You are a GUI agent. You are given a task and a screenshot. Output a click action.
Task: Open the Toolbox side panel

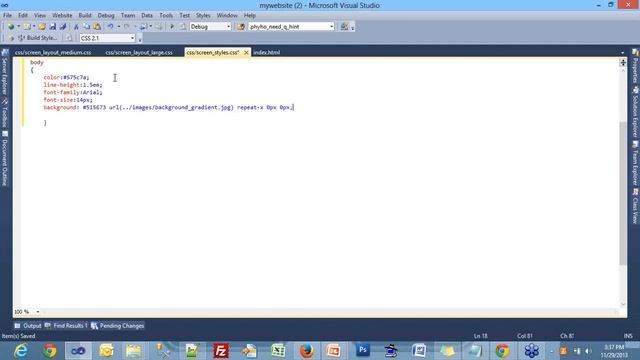[x=5, y=112]
